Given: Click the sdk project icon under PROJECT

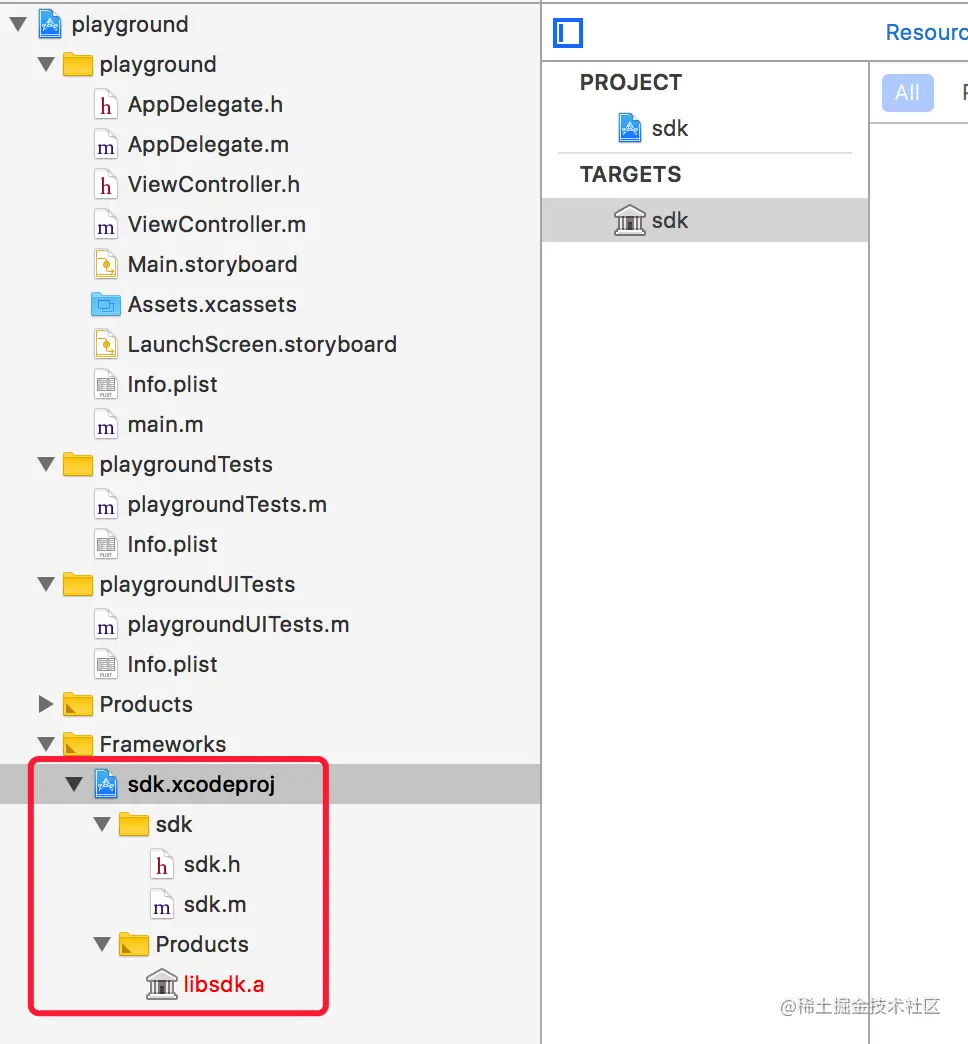Looking at the screenshot, I should pos(630,128).
